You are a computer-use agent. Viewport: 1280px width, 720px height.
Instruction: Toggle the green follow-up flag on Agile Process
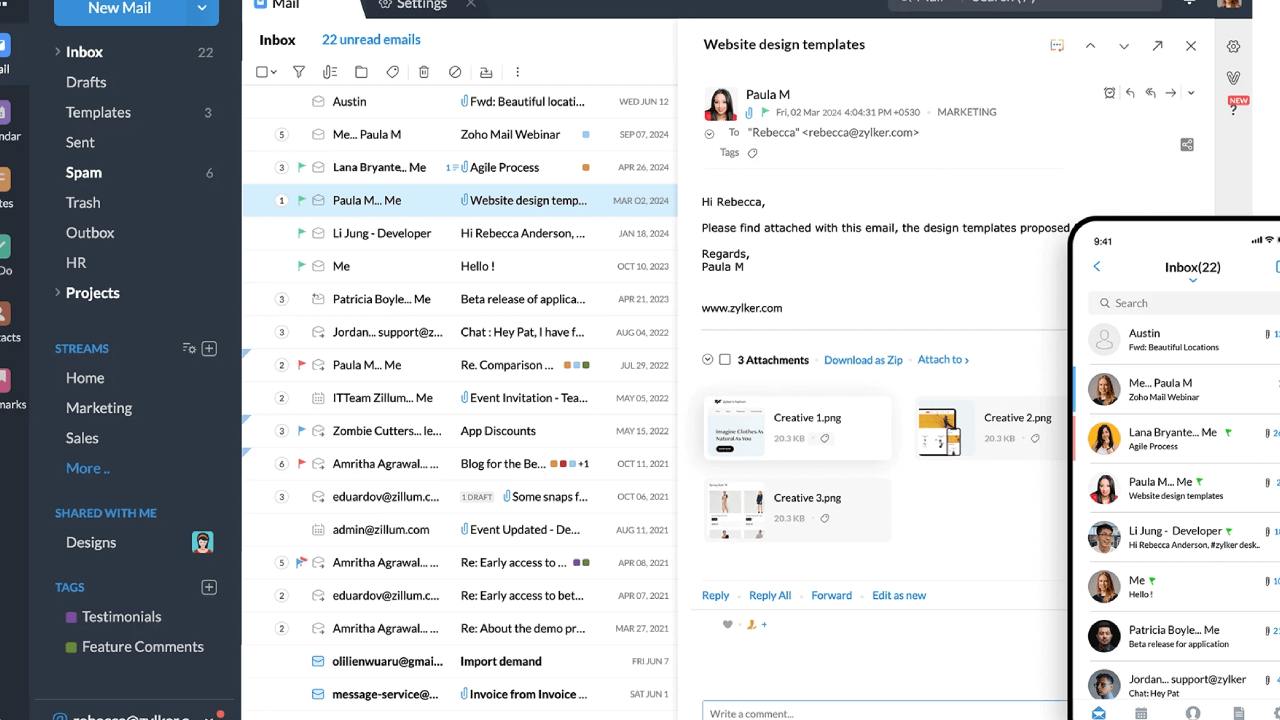300,166
